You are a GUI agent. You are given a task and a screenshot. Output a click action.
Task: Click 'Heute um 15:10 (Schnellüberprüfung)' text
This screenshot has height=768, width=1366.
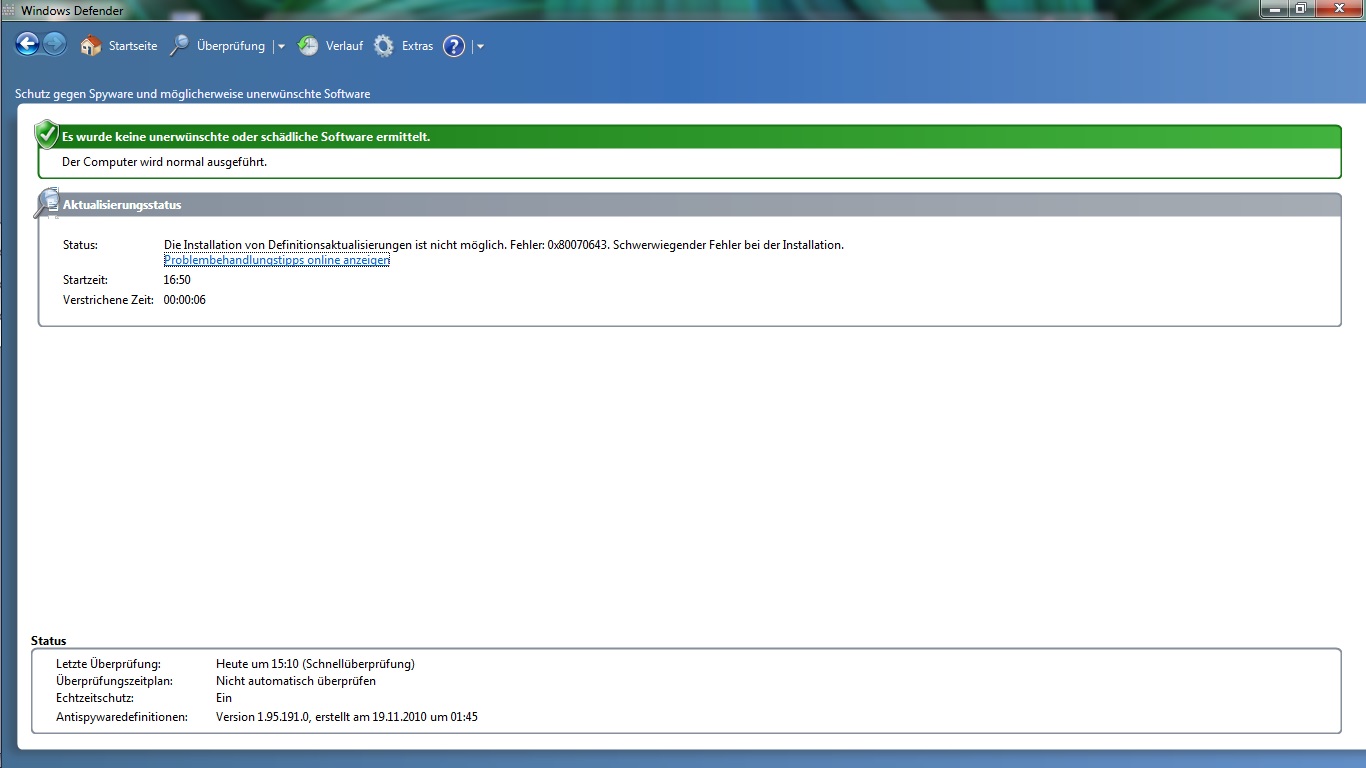click(315, 664)
